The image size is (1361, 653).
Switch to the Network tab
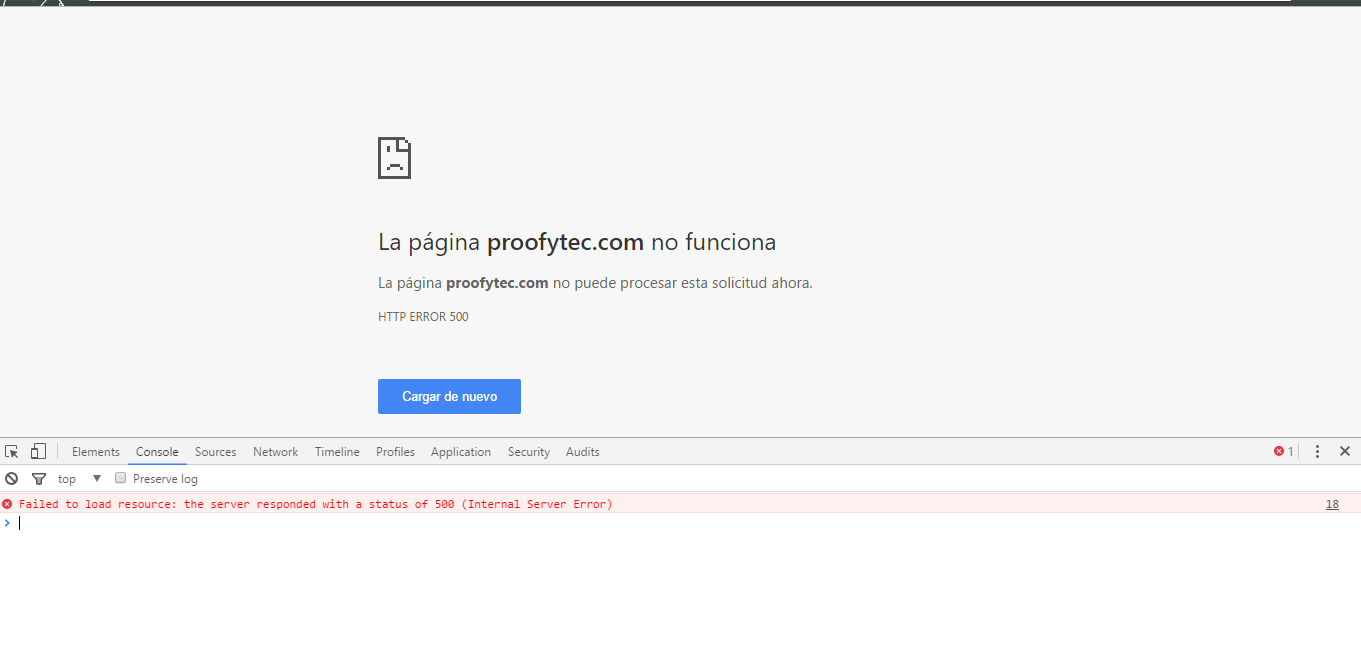[276, 452]
